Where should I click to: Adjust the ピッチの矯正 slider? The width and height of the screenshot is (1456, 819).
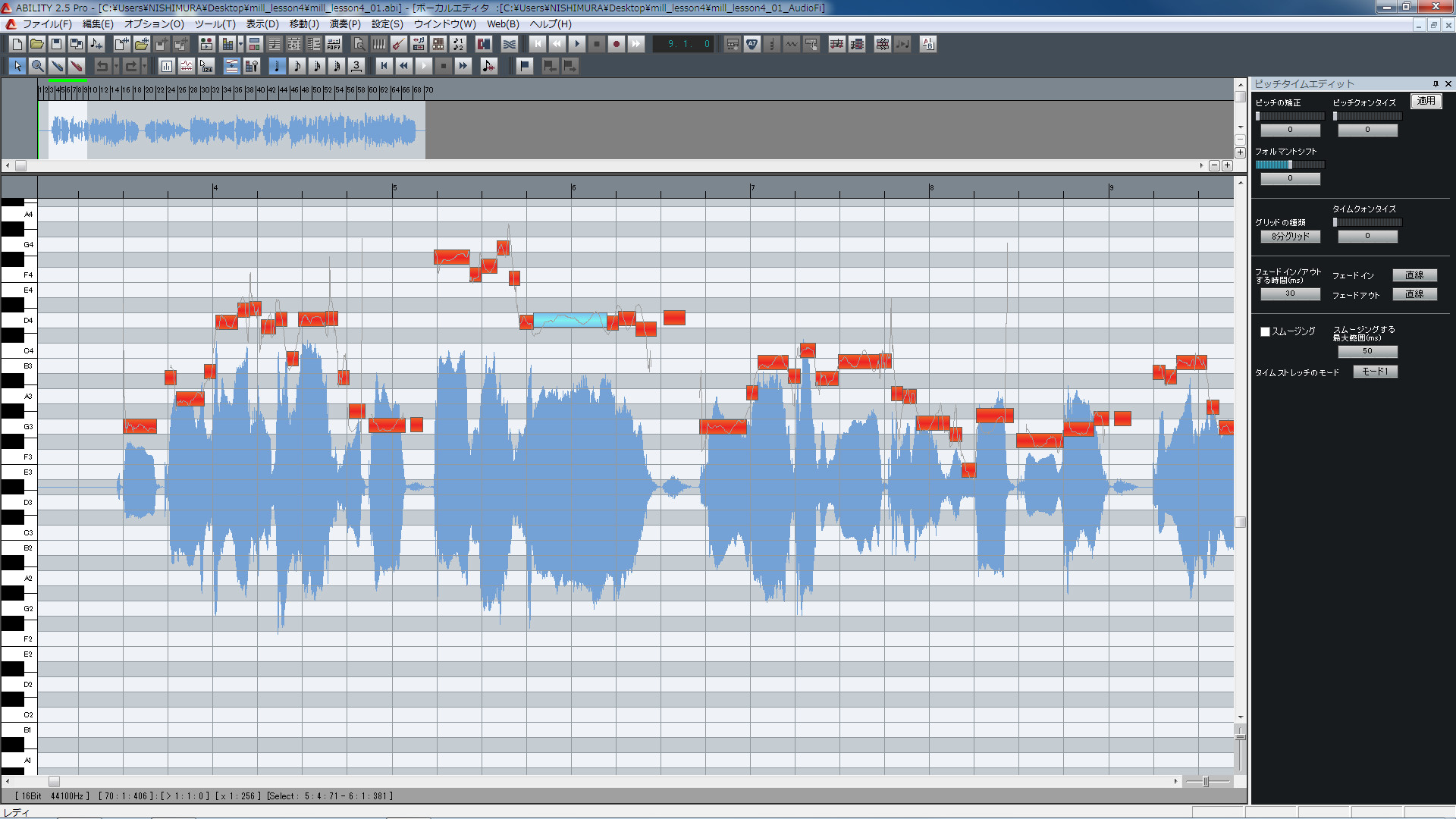point(1290,116)
